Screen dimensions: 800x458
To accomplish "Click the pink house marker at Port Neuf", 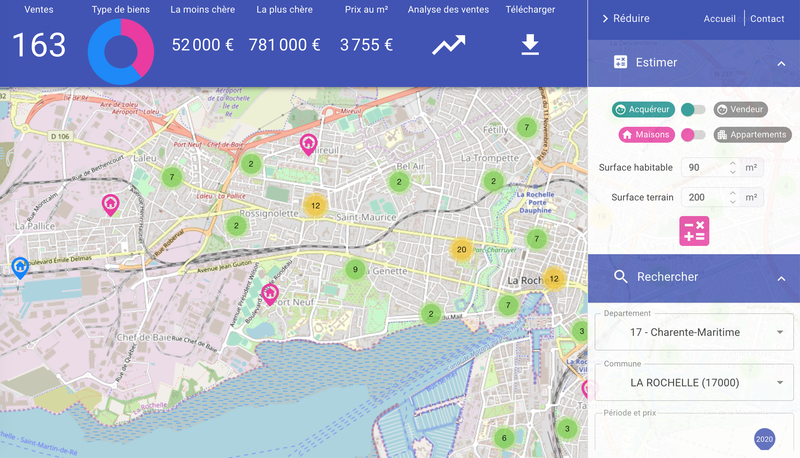I will coord(269,294).
